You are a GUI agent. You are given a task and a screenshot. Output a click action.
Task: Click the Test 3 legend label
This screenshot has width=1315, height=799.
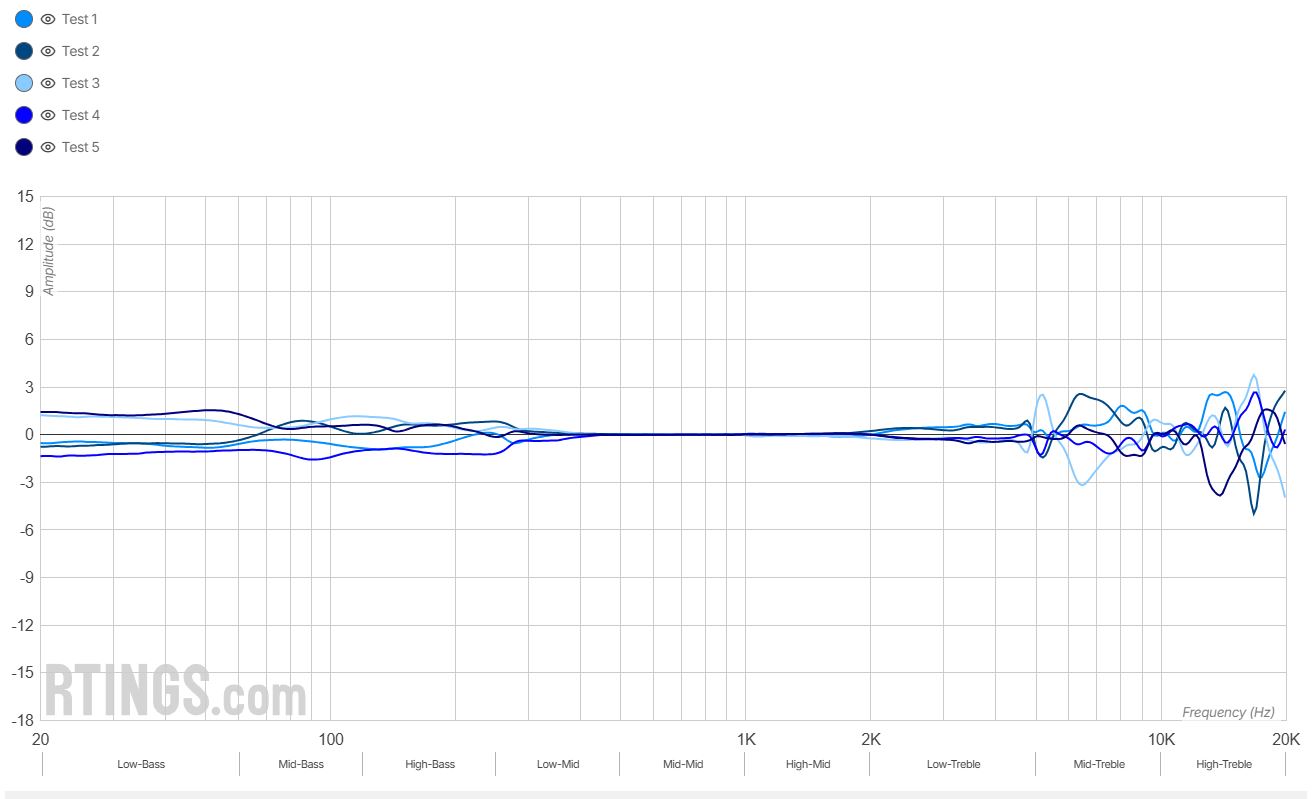[80, 83]
